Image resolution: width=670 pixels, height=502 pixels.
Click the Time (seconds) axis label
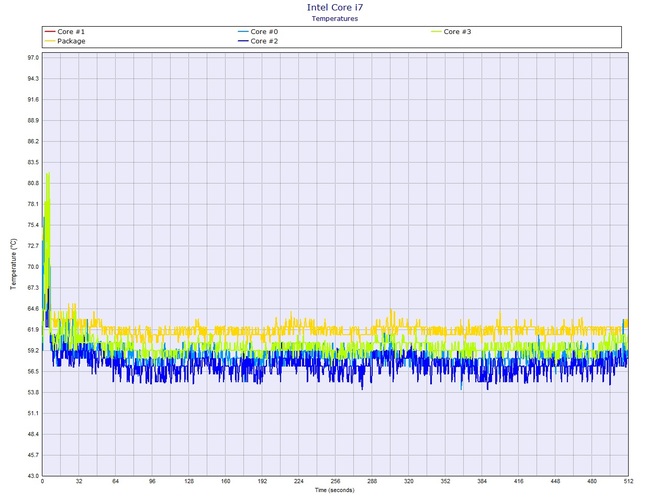coord(335,490)
